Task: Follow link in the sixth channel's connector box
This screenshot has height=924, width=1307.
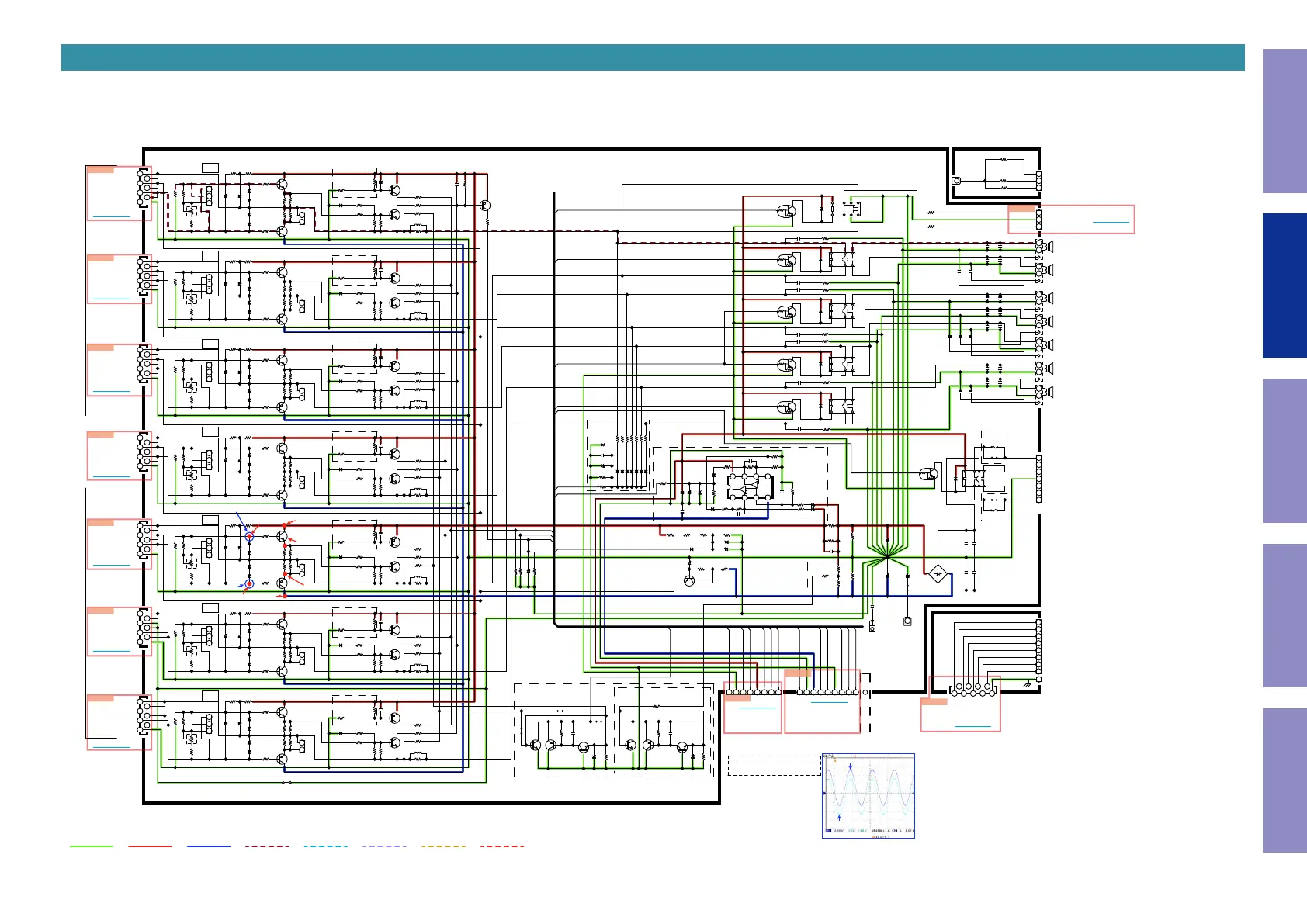Action: point(112,650)
